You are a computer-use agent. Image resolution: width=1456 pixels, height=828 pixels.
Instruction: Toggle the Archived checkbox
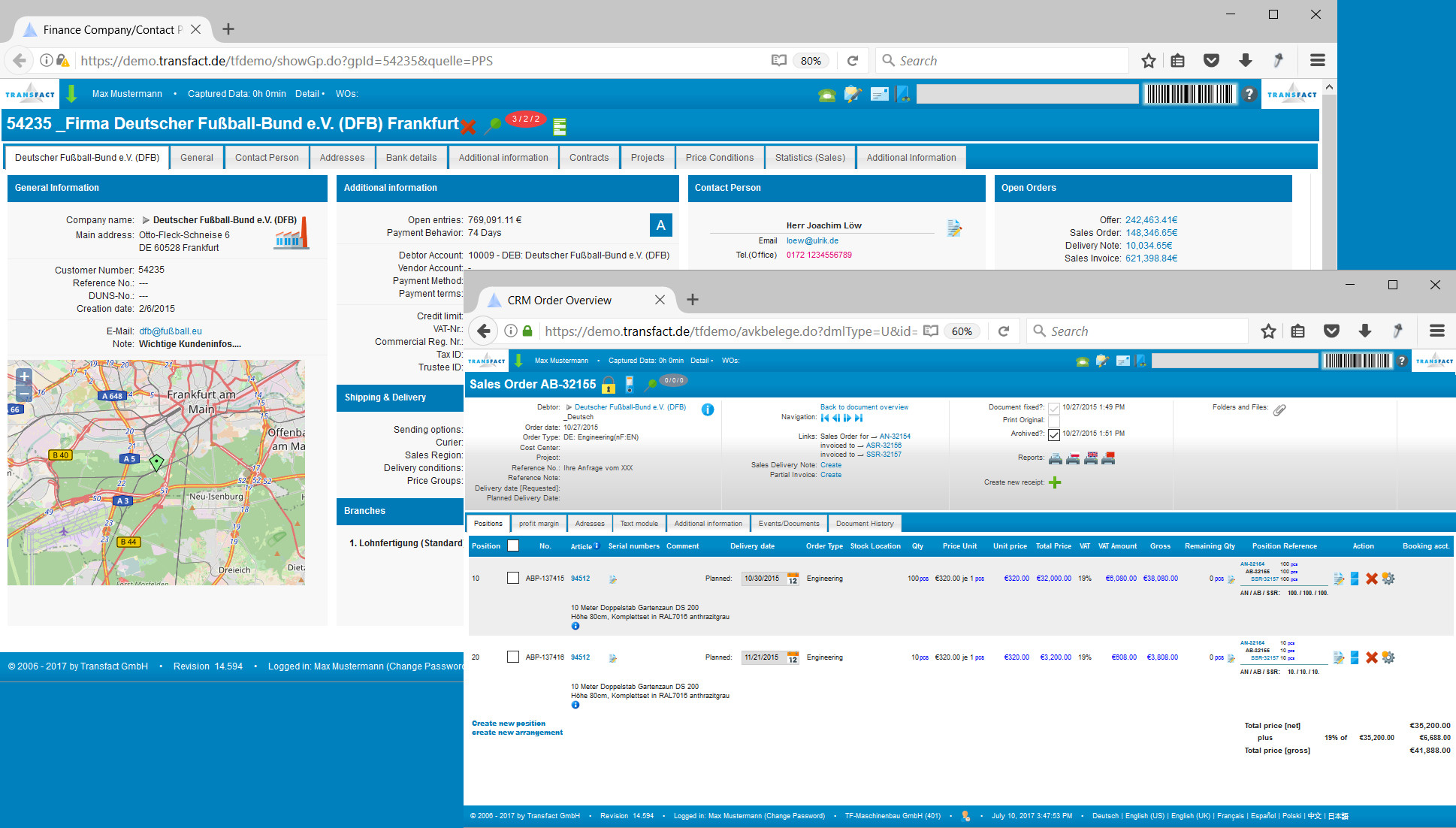point(1054,434)
